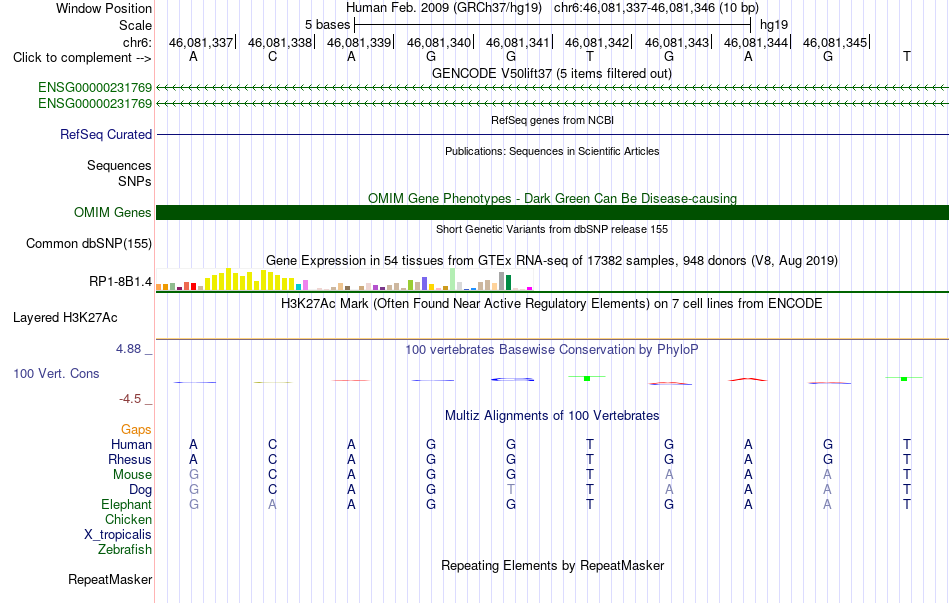Screen dimensions: 950x603
Task: Select the dark green OMIM Genes bar
Action: click(x=552, y=212)
